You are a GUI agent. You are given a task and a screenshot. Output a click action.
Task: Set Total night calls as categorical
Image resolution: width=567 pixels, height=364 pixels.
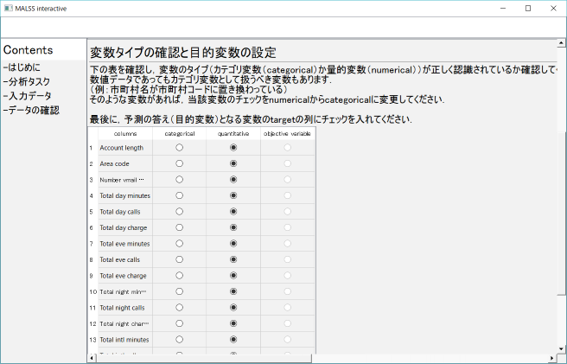(179, 308)
